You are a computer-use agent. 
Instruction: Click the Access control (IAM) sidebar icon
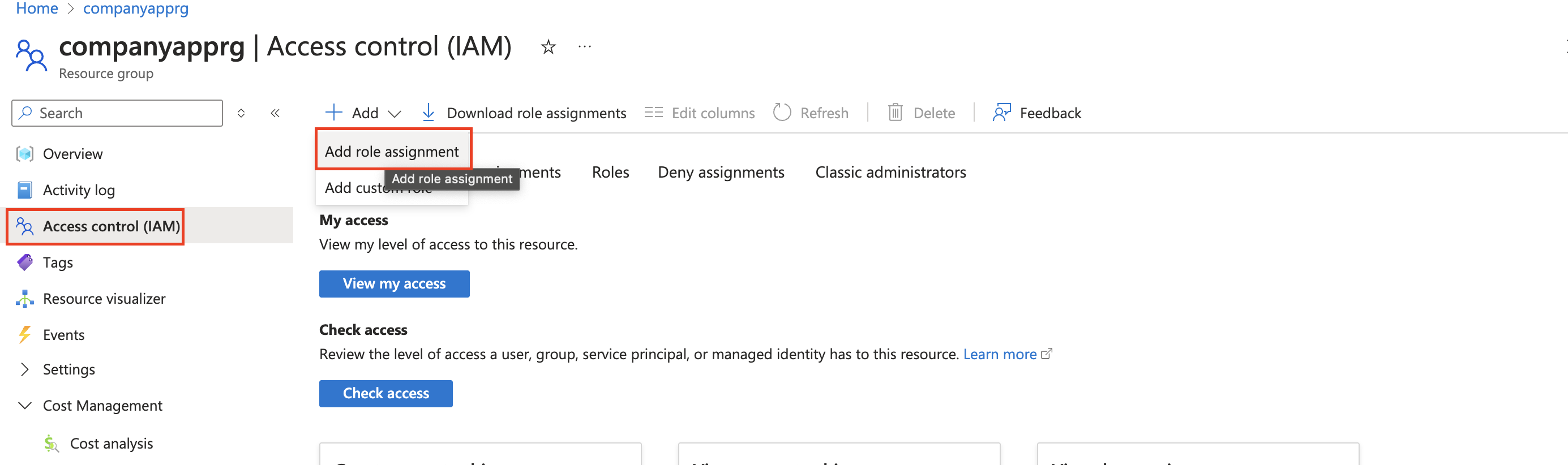25,226
